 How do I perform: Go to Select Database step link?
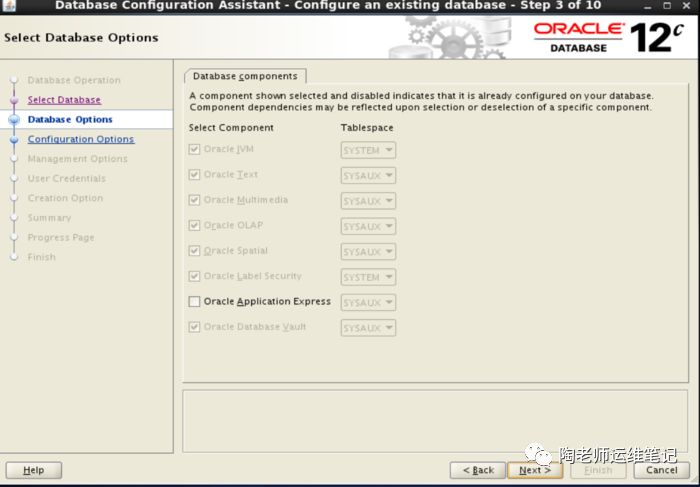64,100
